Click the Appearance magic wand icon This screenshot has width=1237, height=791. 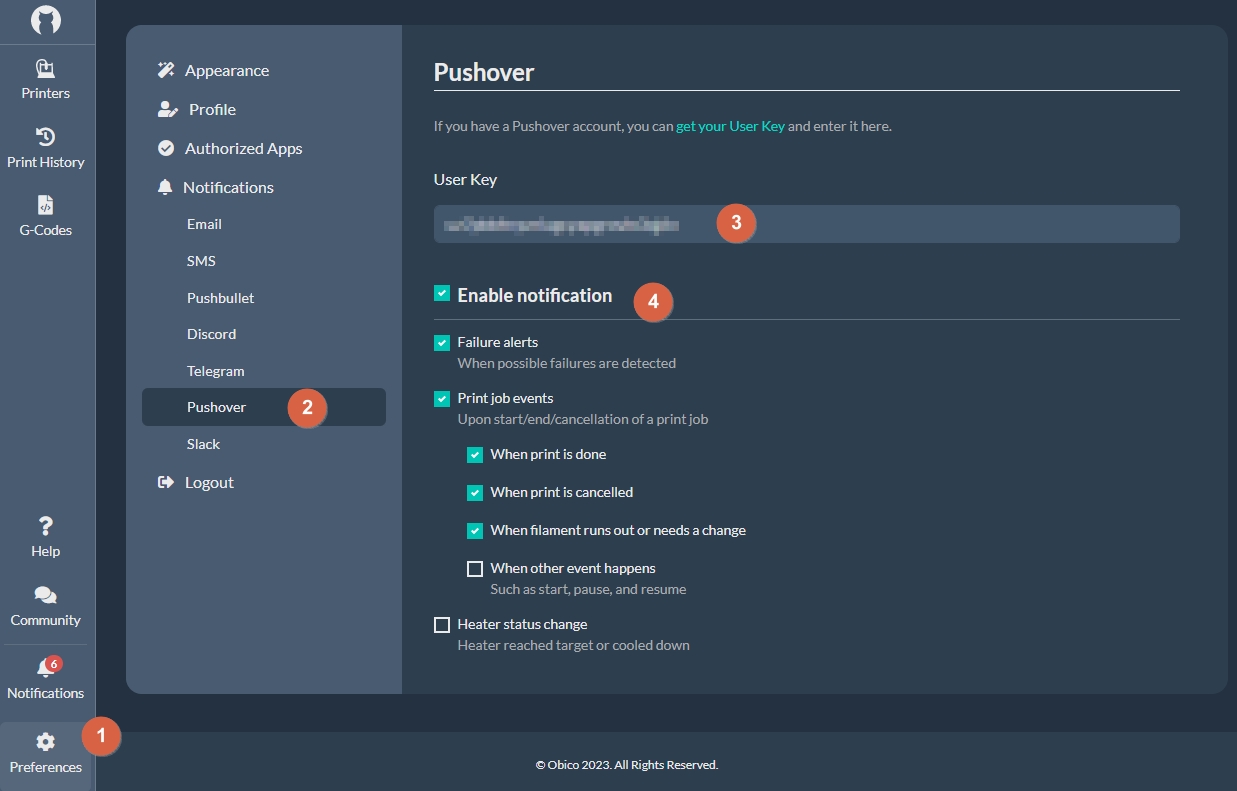point(166,70)
